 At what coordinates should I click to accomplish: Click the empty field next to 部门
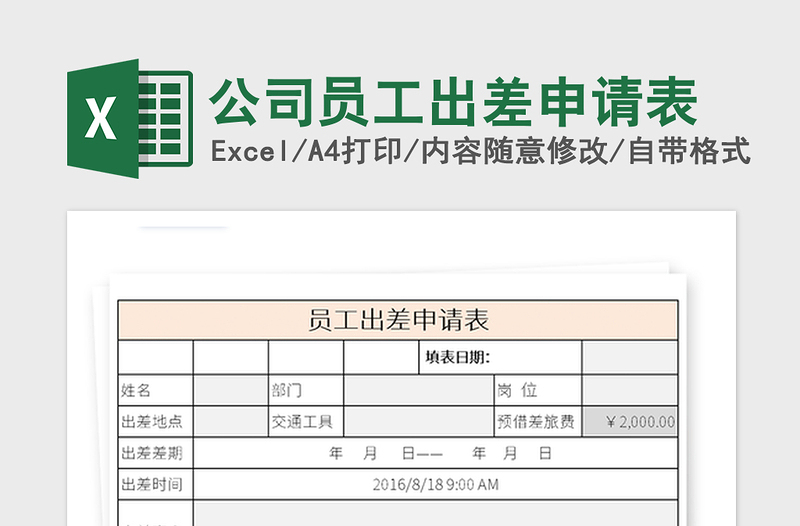tap(417, 390)
